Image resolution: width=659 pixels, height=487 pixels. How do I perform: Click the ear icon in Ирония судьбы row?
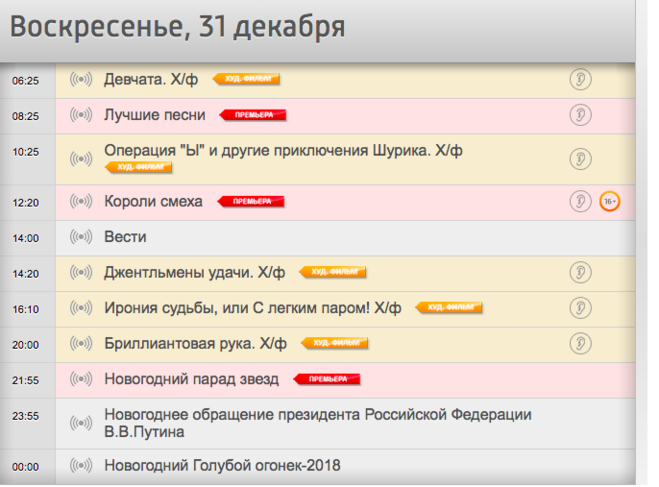tap(580, 308)
